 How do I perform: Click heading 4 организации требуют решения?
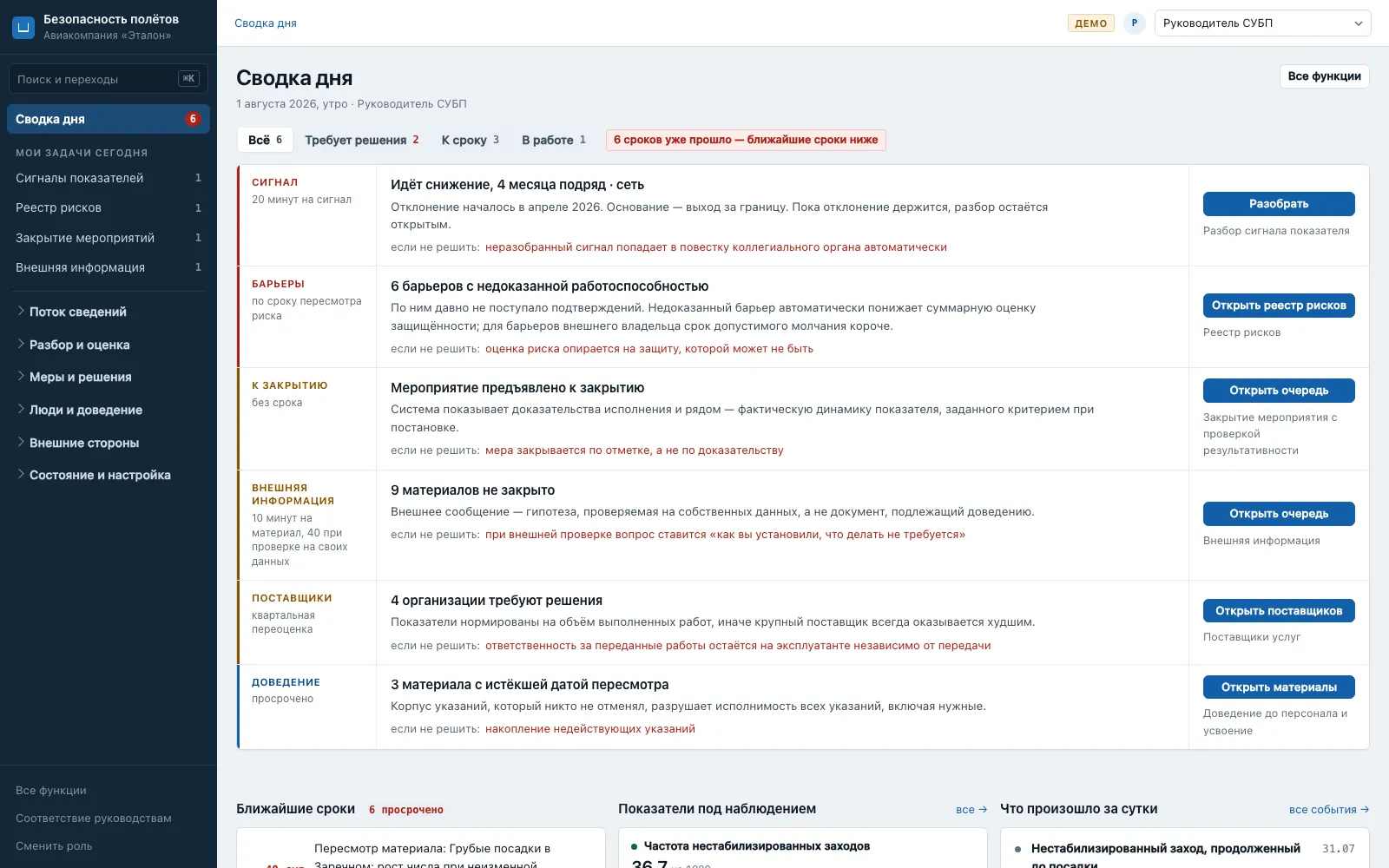pyautogui.click(x=497, y=601)
